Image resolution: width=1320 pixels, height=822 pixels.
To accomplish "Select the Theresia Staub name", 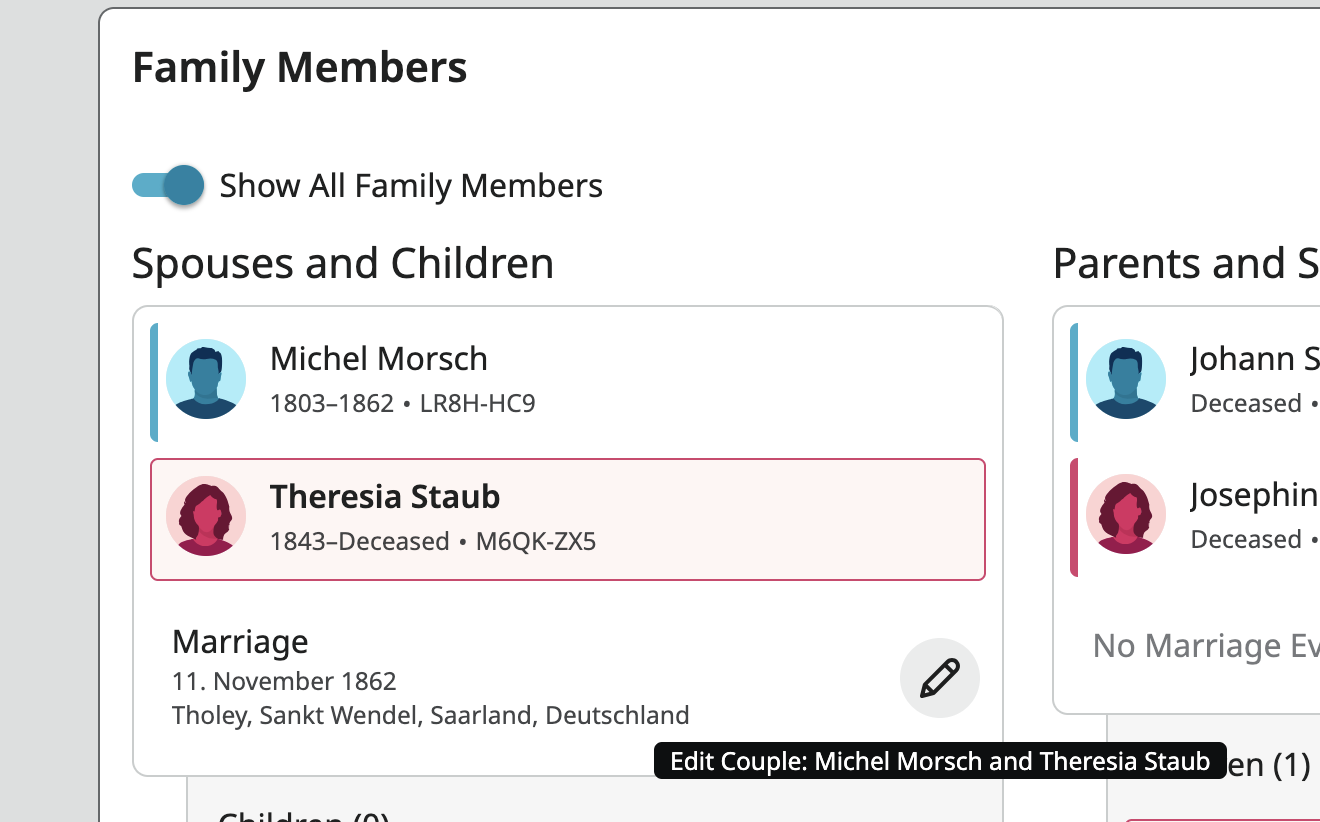I will coord(385,497).
